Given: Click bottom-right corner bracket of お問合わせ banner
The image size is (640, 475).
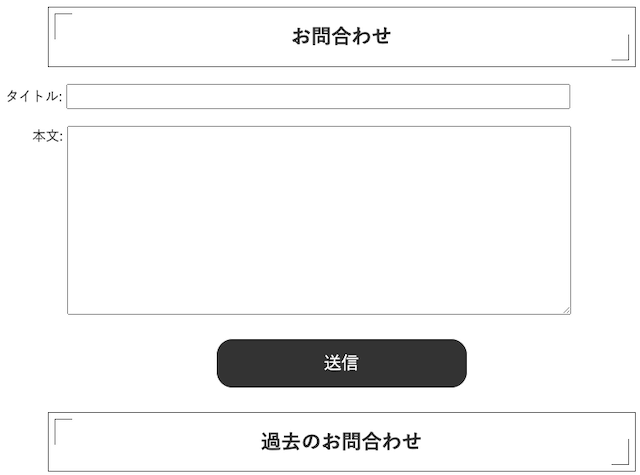Looking at the screenshot, I should pyautogui.click(x=620, y=48).
